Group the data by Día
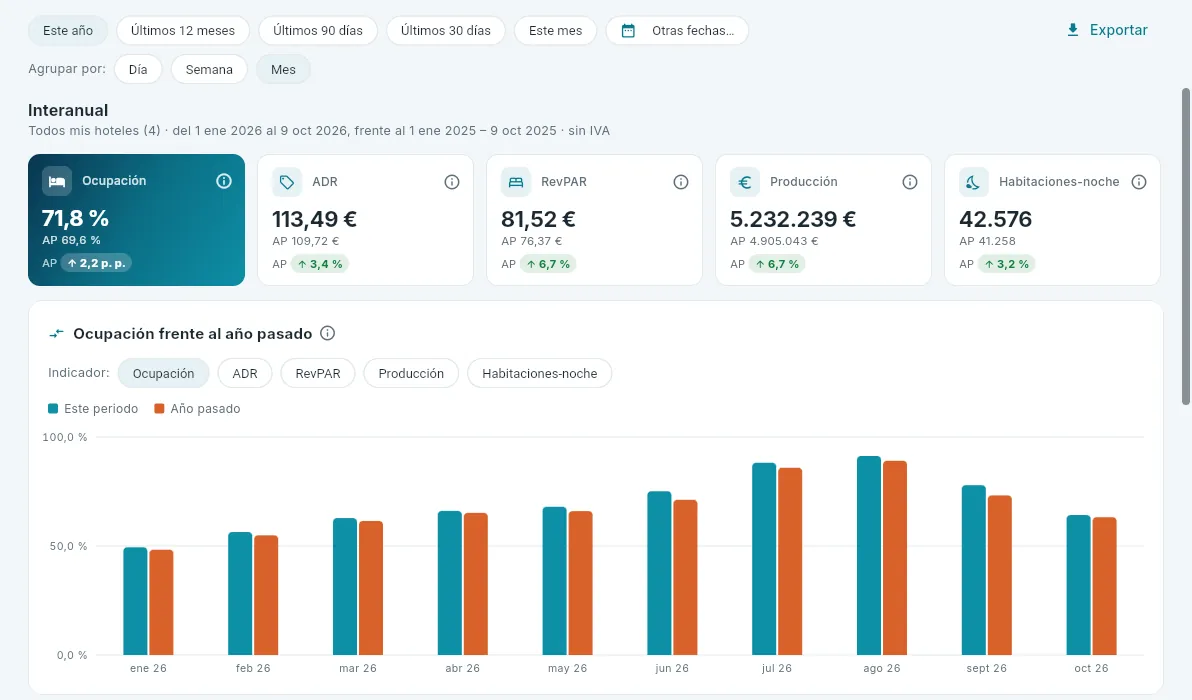This screenshot has height=700, width=1192. pyautogui.click(x=138, y=69)
